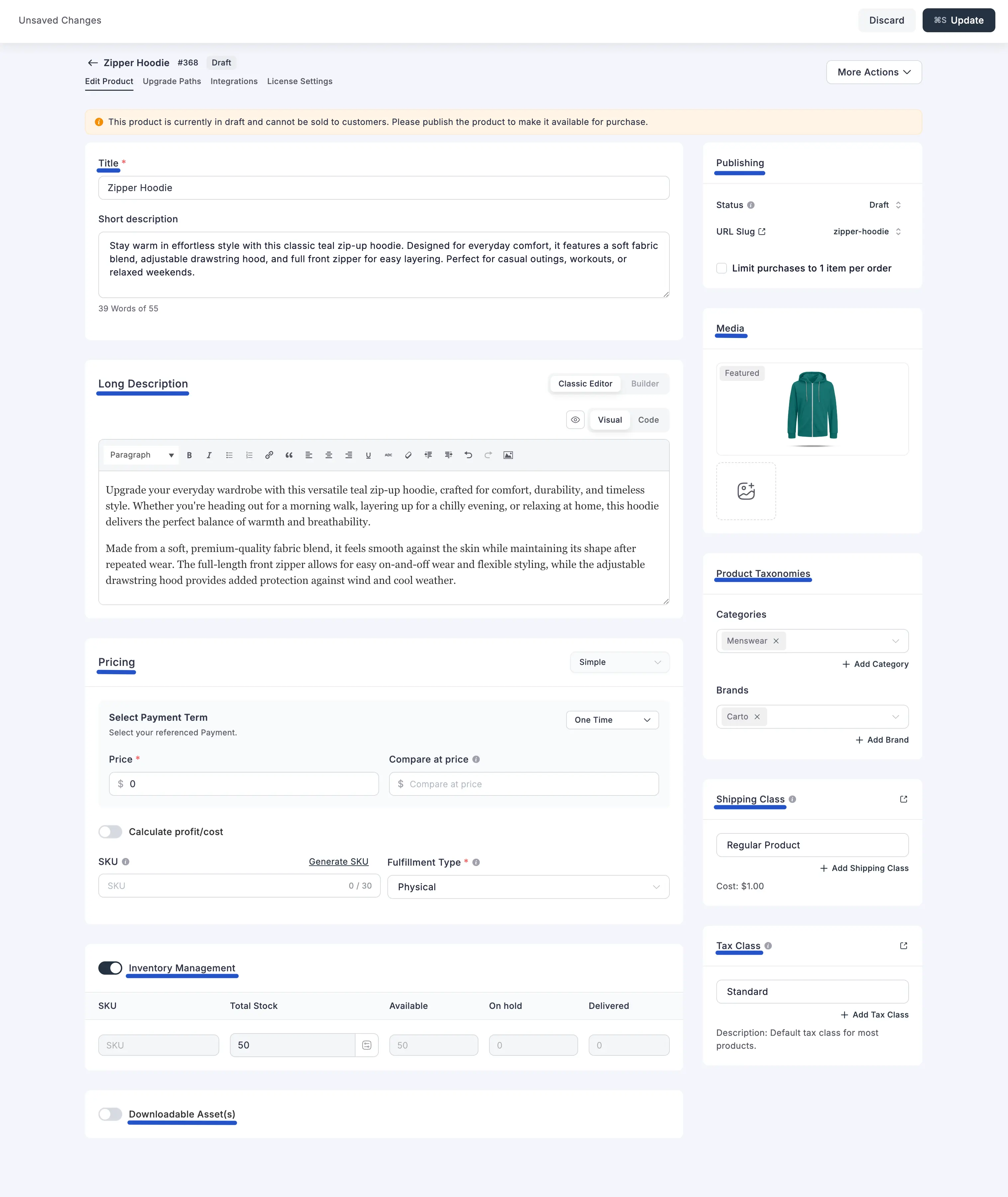1008x1197 pixels.
Task: Insert a bulleted list into the description
Action: (x=229, y=455)
